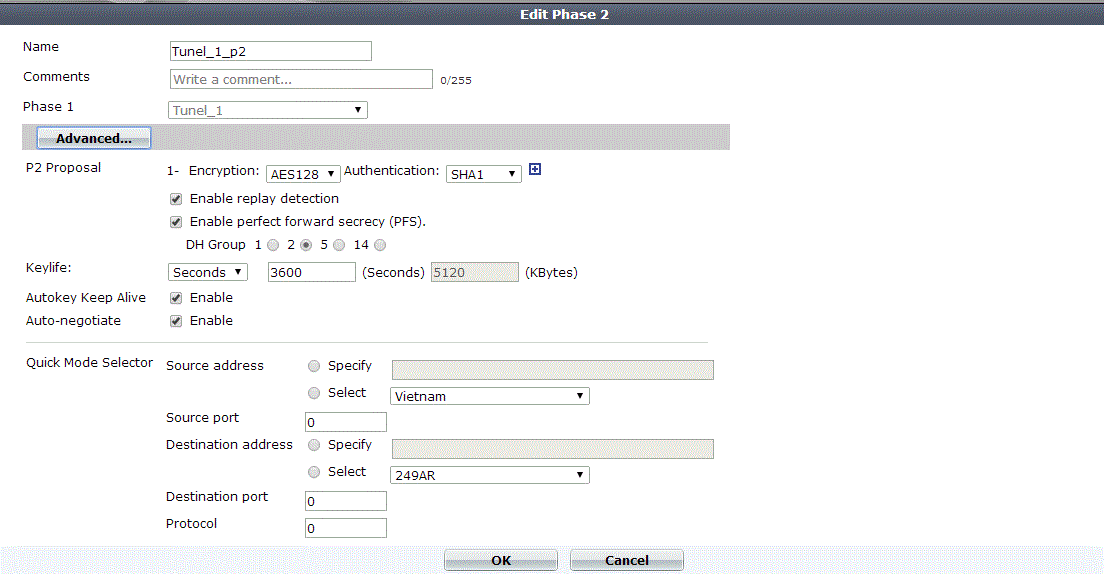Image resolution: width=1104 pixels, height=575 pixels.
Task: Choose Select for Source address
Action: tap(314, 393)
